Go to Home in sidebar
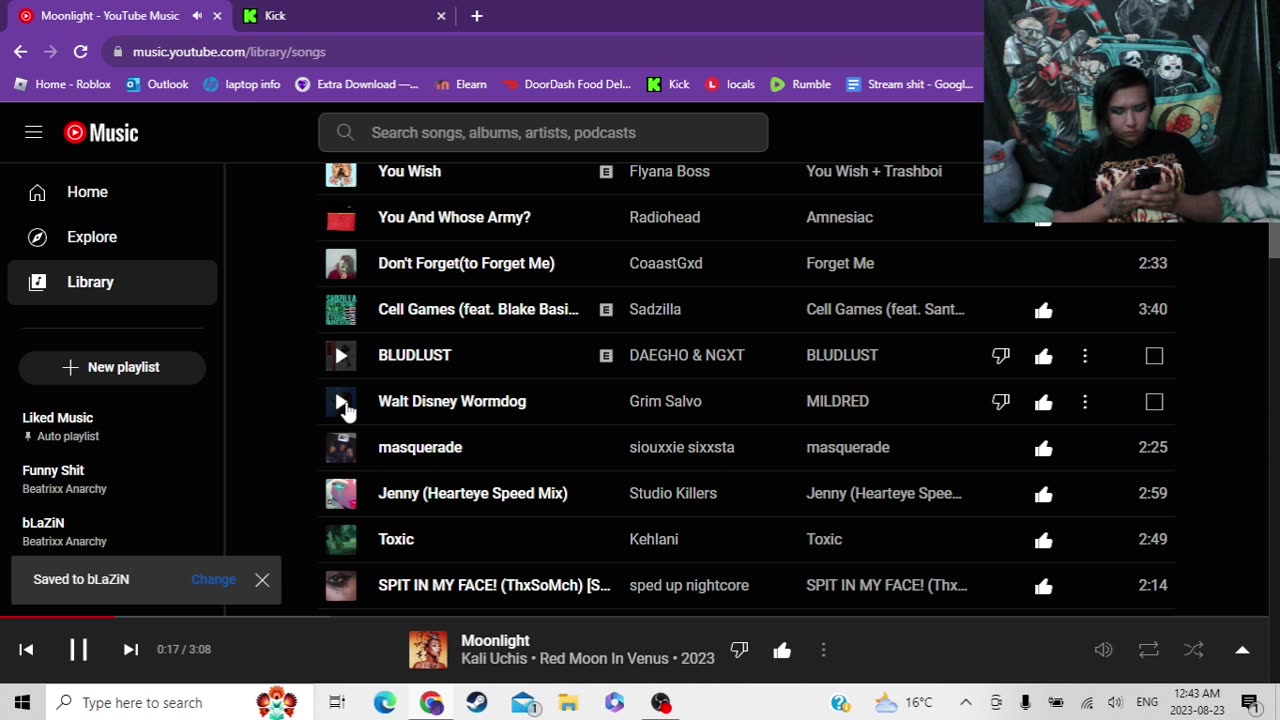The width and height of the screenshot is (1280, 720). 112,192
